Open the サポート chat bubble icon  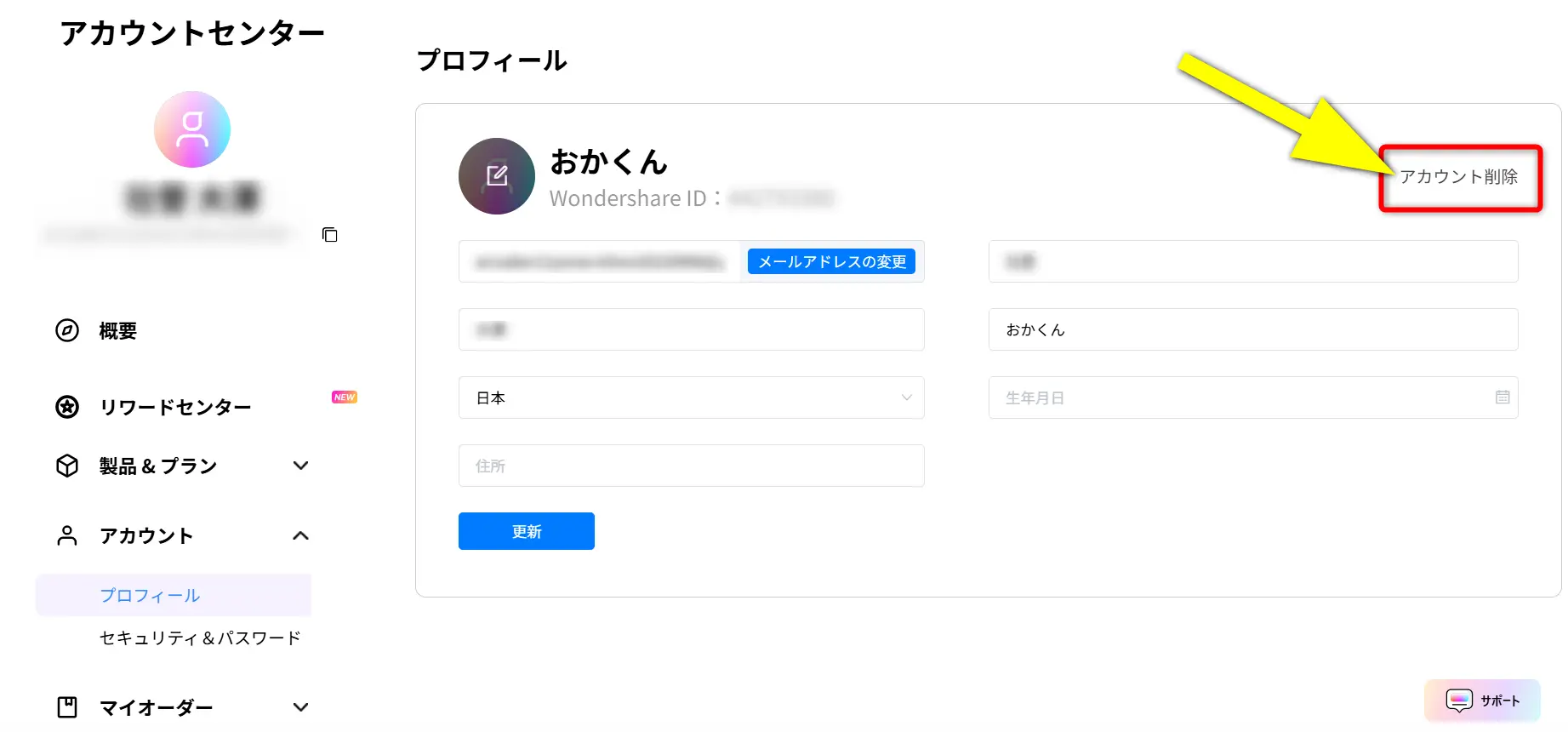click(x=1459, y=701)
